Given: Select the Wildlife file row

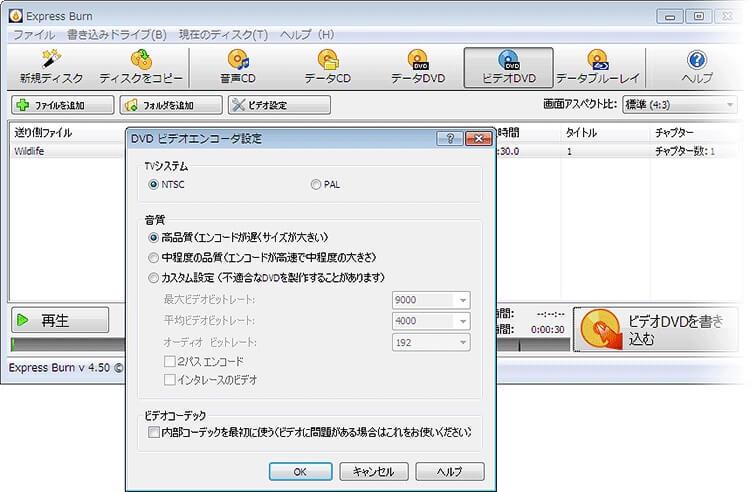Looking at the screenshot, I should point(67,151).
